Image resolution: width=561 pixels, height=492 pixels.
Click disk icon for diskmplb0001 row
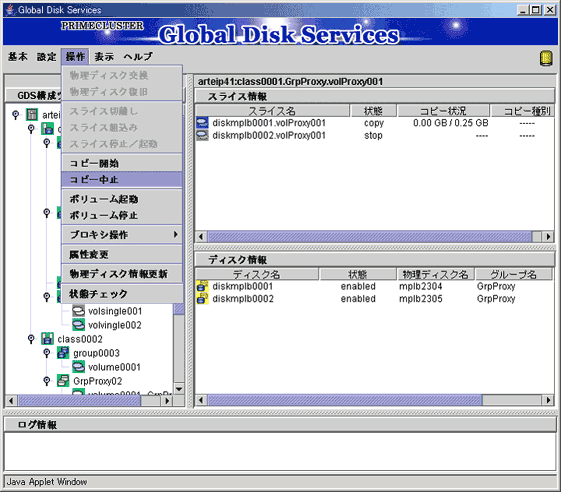(x=203, y=286)
